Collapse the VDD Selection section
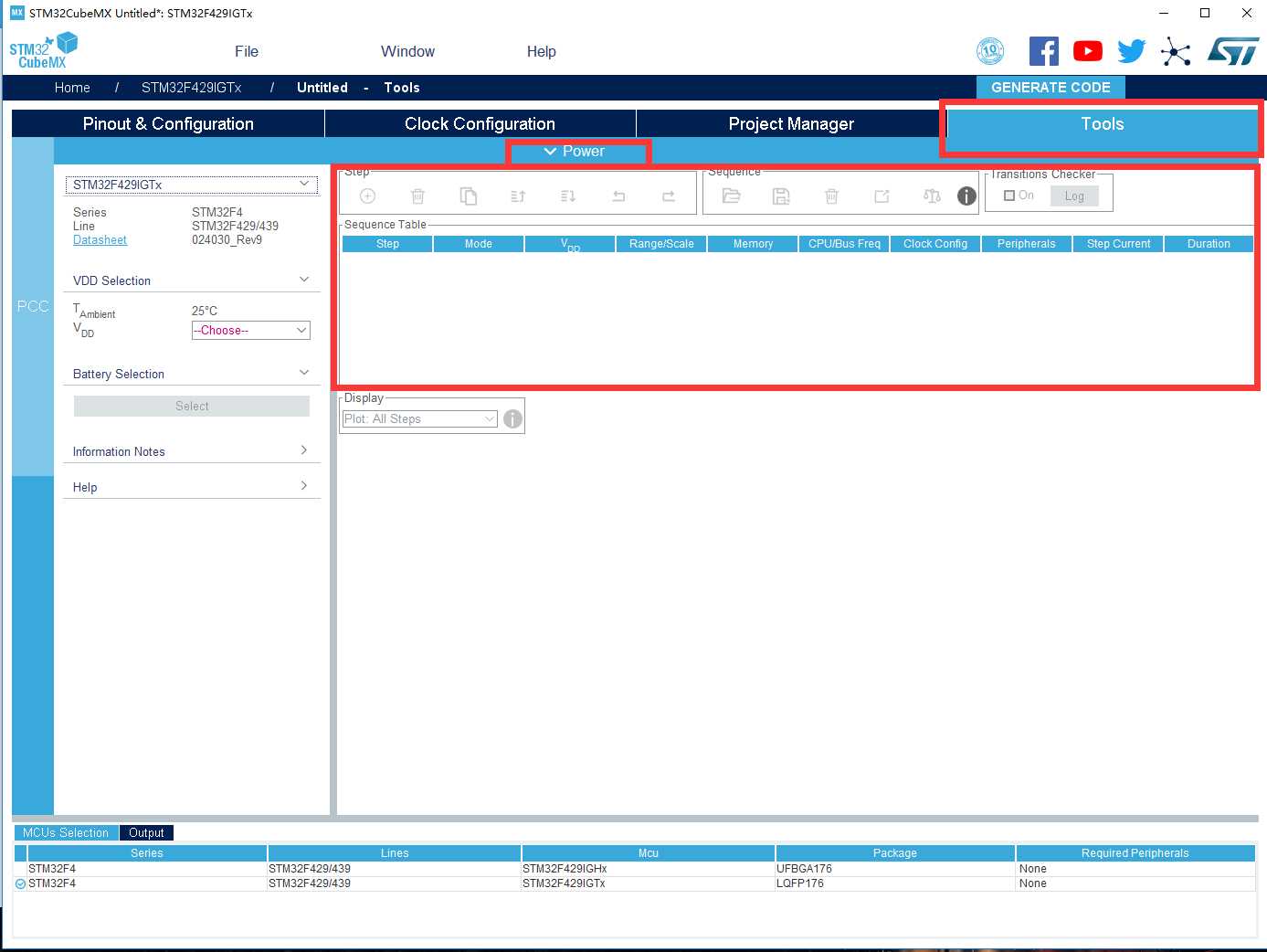The height and width of the screenshot is (952, 1267). [304, 280]
